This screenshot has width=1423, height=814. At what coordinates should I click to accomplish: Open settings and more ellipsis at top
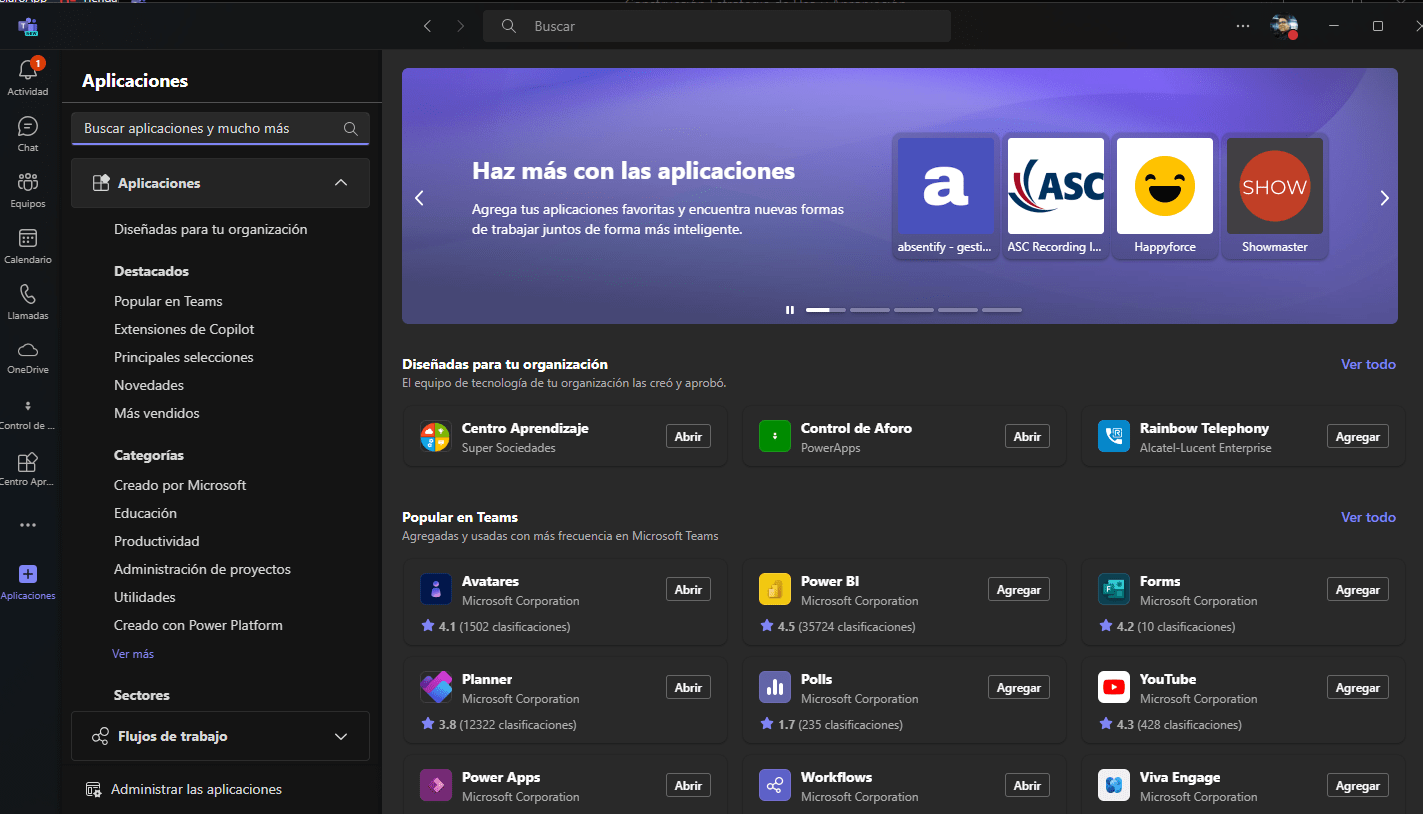pos(1243,26)
